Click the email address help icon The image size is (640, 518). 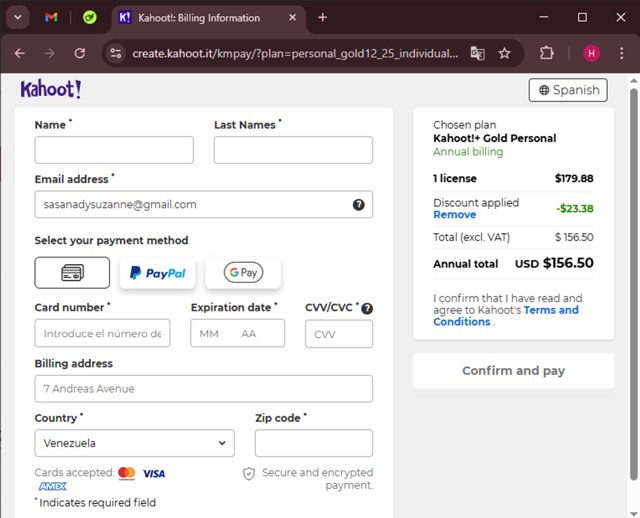(x=358, y=205)
